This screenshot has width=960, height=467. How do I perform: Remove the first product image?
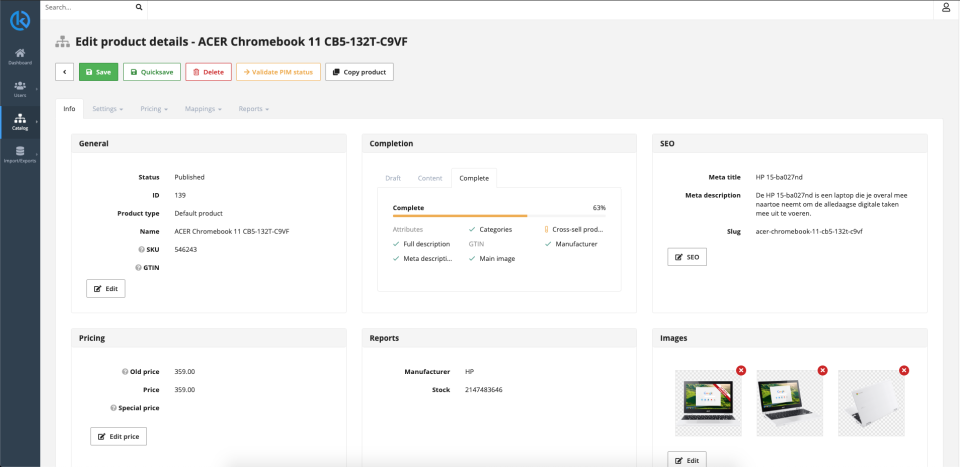741,370
